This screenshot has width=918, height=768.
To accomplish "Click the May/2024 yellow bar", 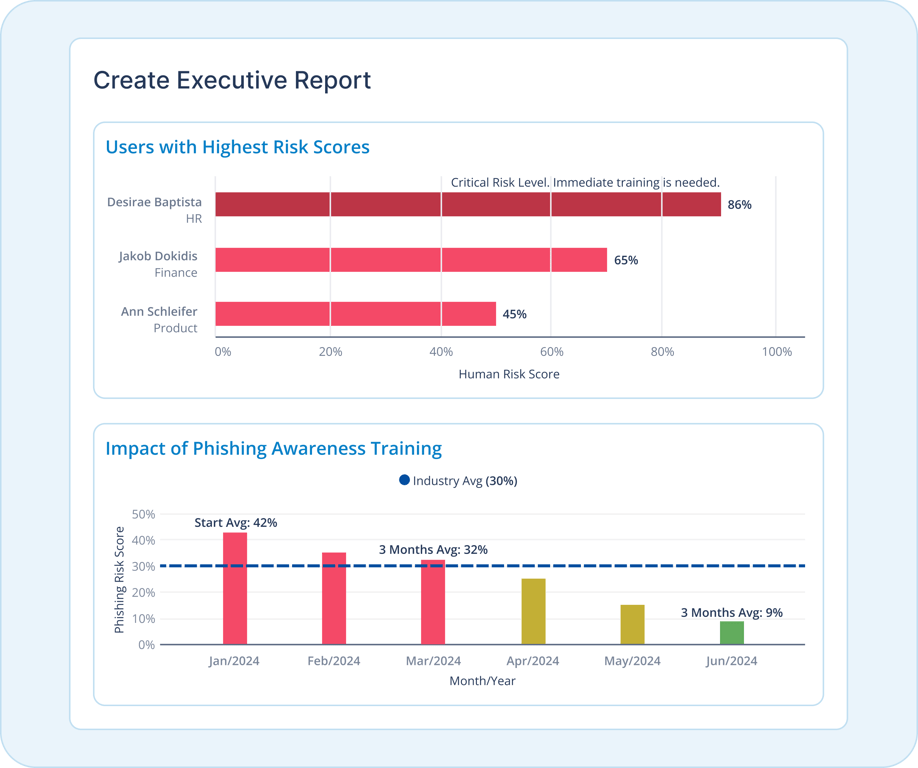I will pos(632,625).
